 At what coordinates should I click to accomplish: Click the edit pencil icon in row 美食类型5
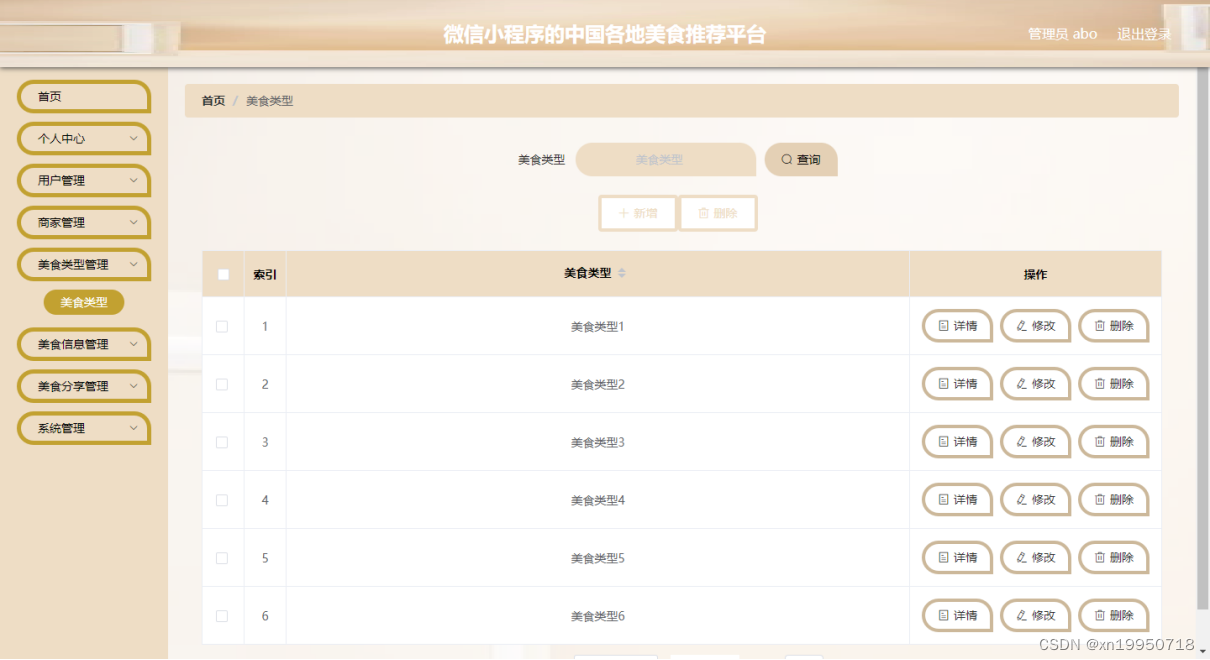click(x=1021, y=558)
